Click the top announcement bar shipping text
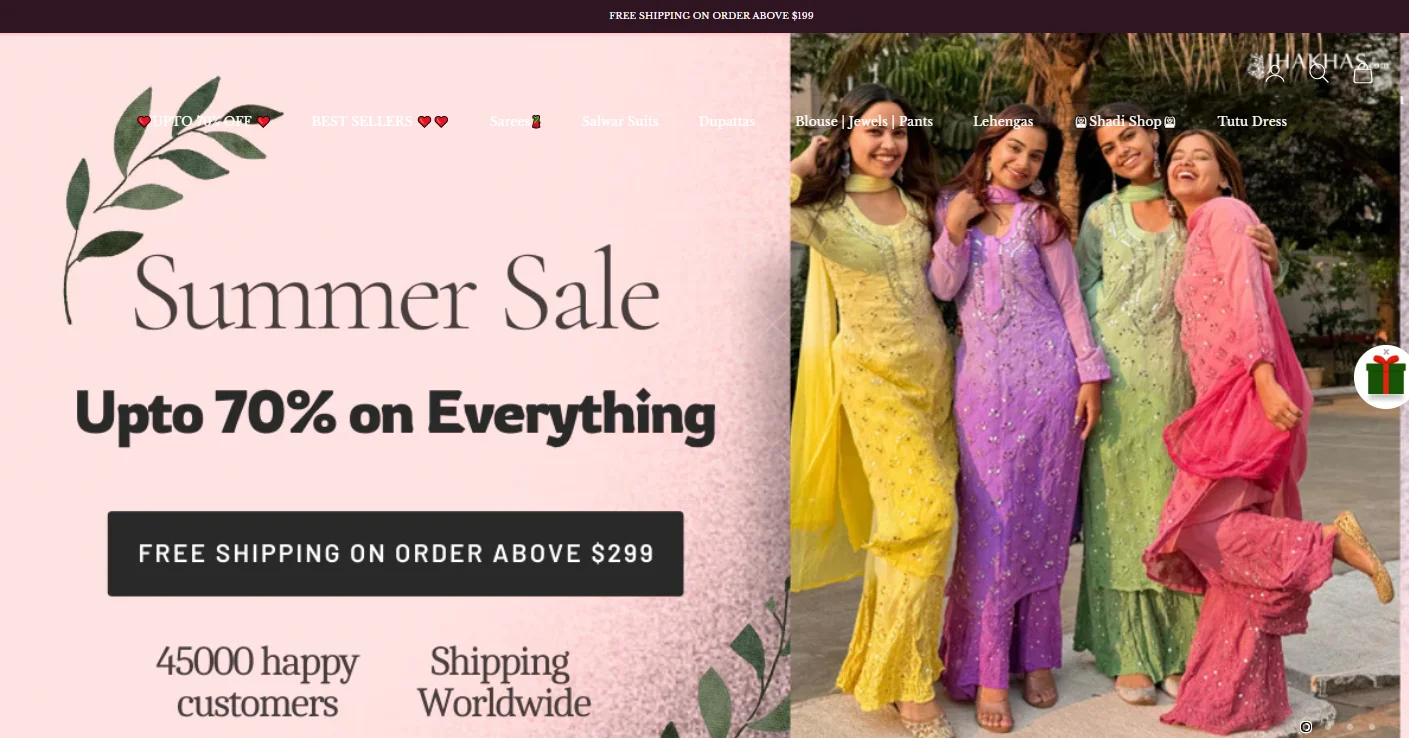Screen dimensions: 1409x738 pos(711,16)
